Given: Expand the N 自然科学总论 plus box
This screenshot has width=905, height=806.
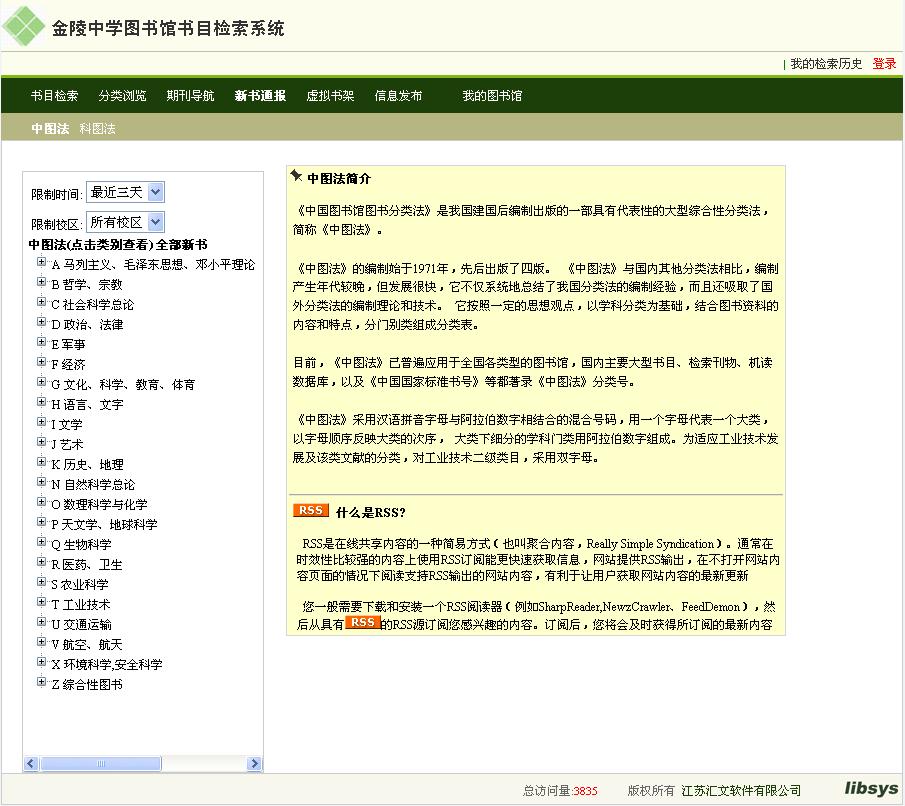Looking at the screenshot, I should tap(41, 482).
